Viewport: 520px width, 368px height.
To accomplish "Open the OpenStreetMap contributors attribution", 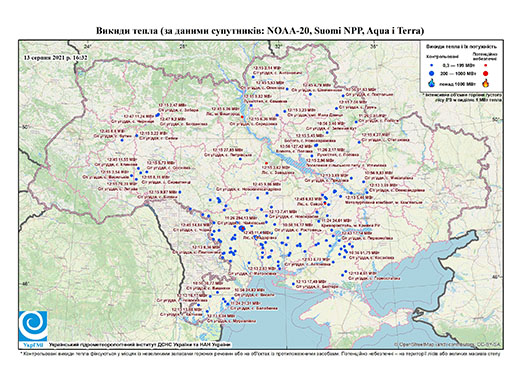I will tap(448, 344).
